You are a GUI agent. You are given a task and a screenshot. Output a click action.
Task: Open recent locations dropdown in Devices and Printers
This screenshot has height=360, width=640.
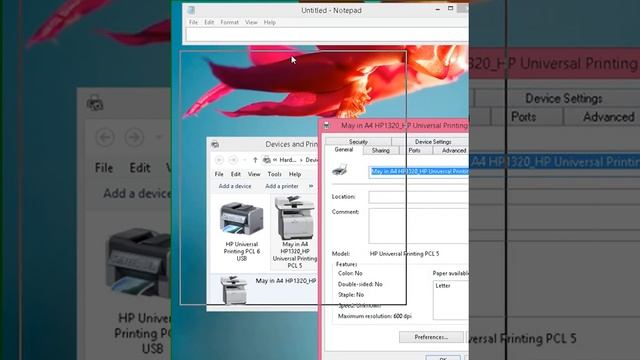244,160
